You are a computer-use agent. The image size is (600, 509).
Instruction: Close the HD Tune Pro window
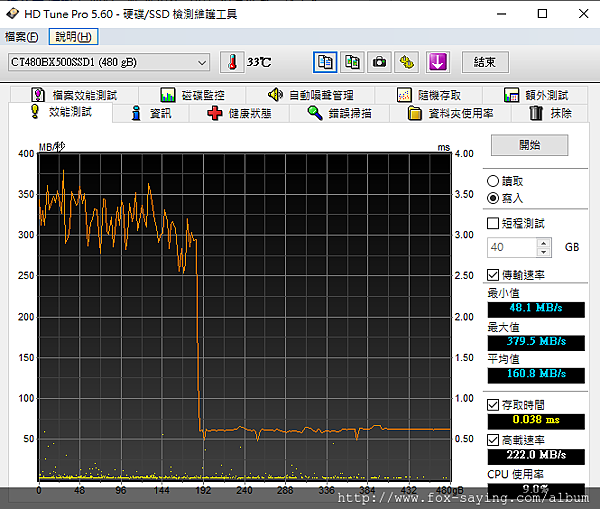[583, 14]
